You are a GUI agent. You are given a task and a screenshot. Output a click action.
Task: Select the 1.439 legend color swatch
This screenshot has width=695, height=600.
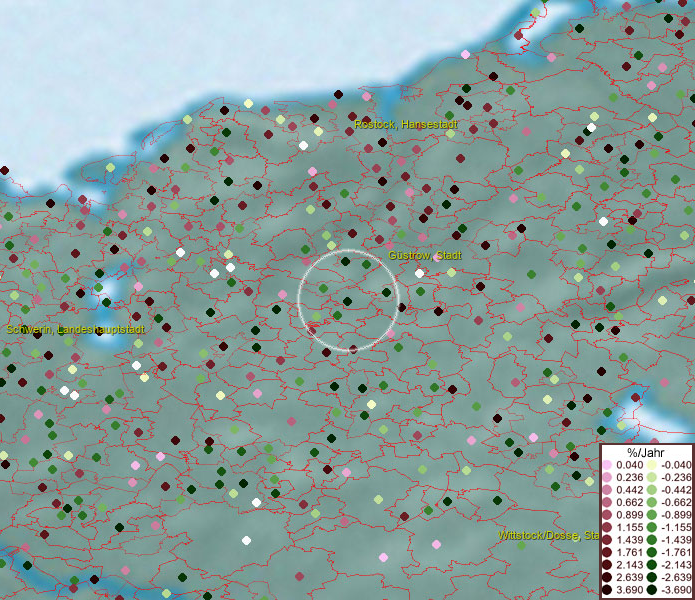point(607,540)
